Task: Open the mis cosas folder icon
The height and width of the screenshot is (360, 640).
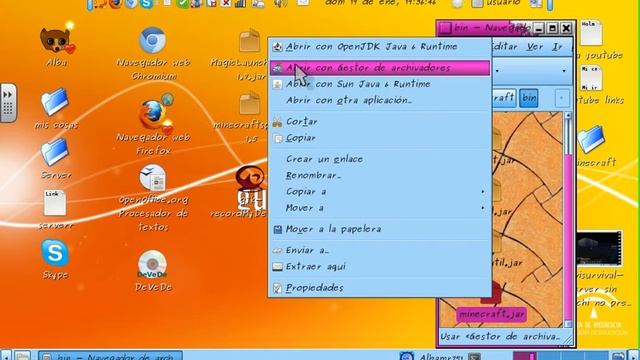Action: pos(55,102)
